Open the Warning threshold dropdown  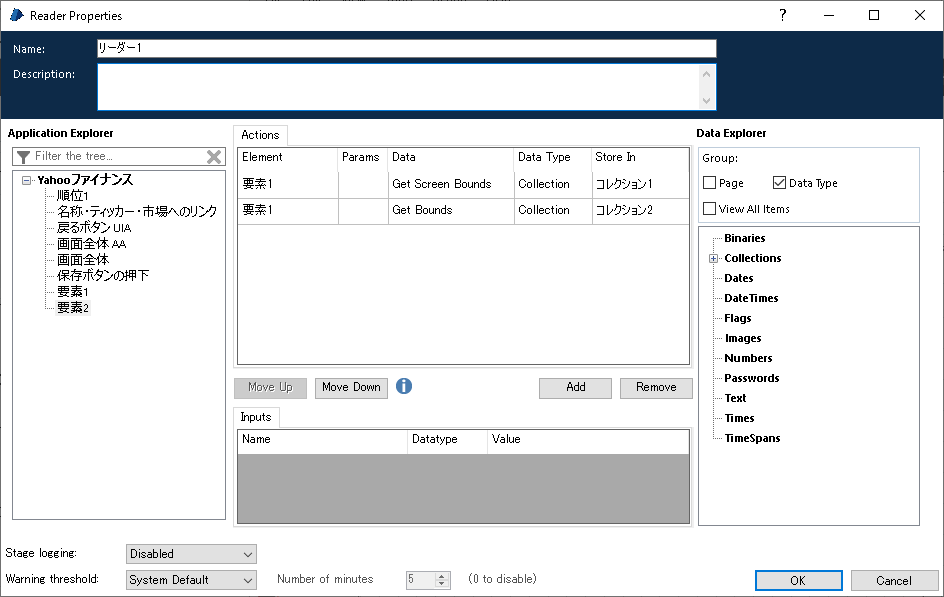[x=191, y=580]
